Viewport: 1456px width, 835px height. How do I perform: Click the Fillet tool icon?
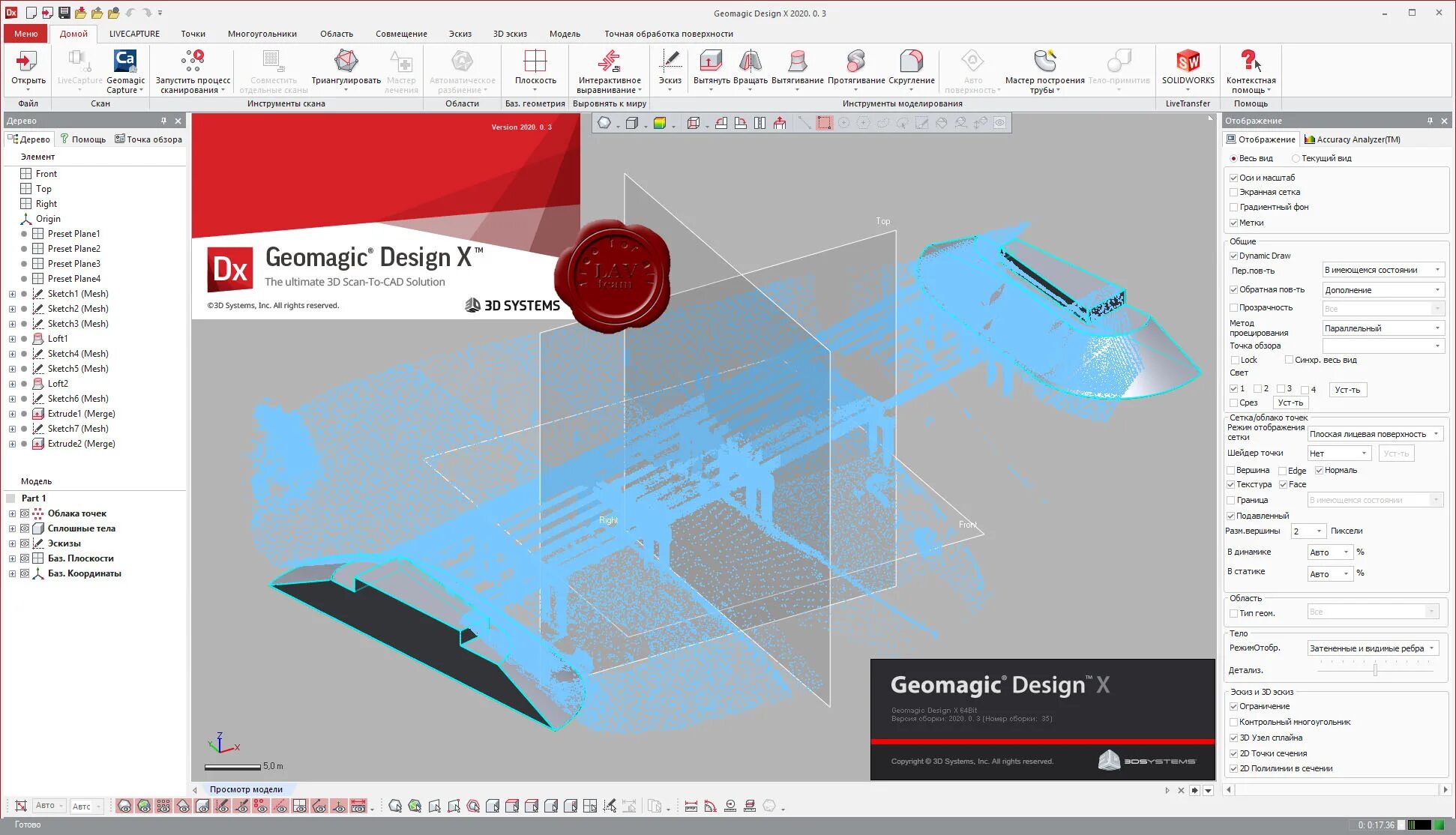[911, 61]
